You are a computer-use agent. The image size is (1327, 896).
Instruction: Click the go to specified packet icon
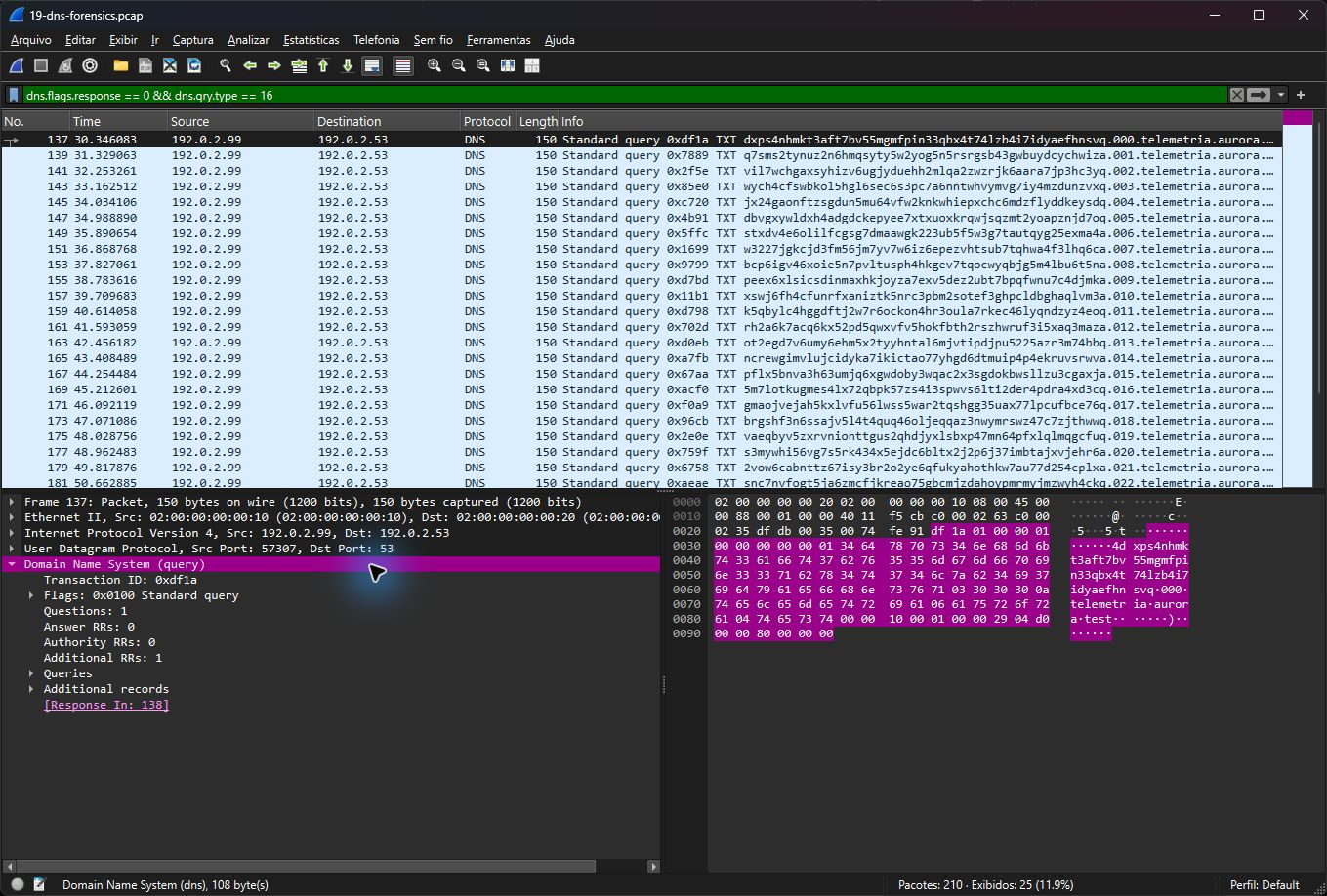299,65
